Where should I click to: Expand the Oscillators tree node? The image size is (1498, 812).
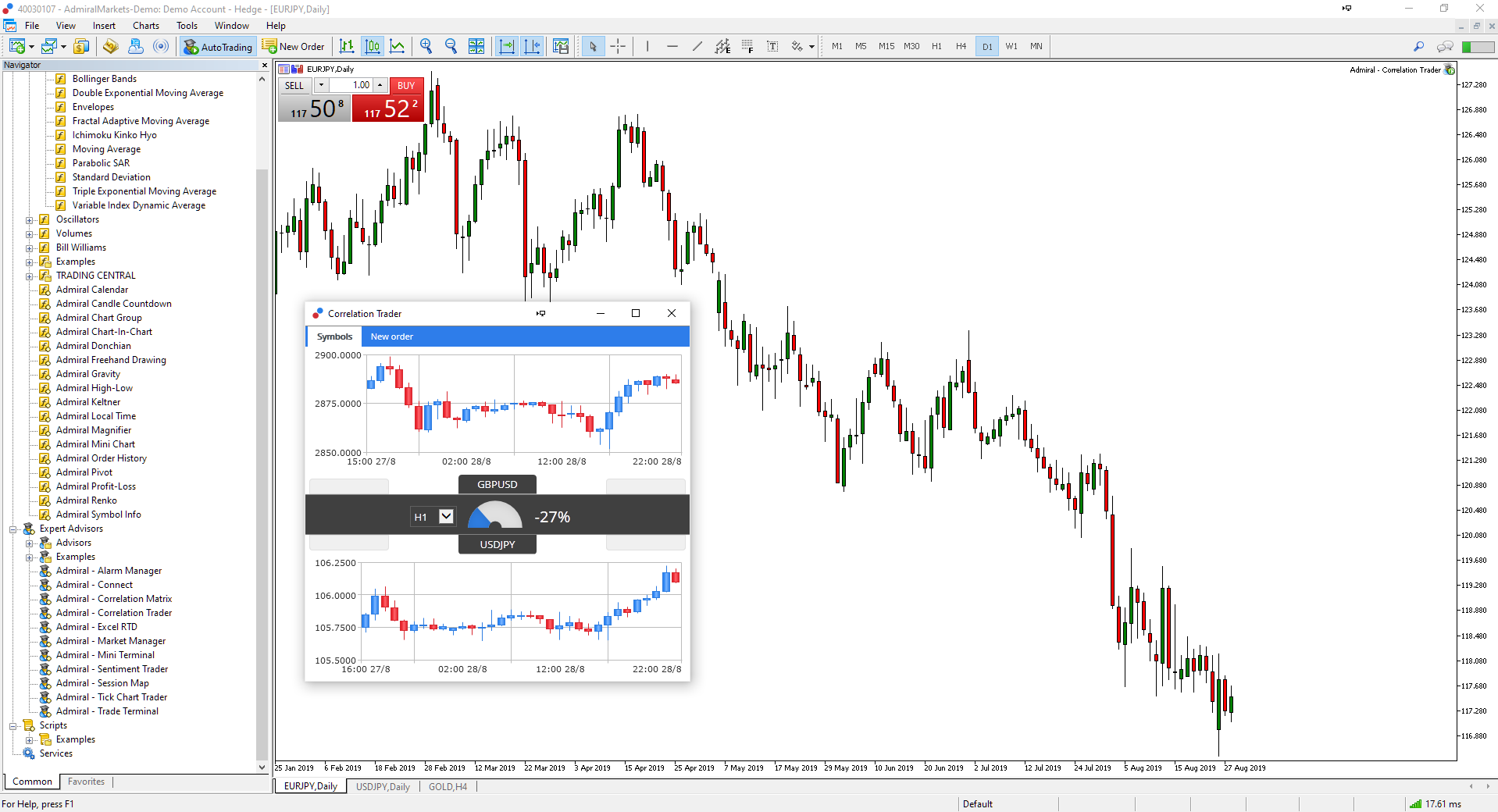pos(30,220)
